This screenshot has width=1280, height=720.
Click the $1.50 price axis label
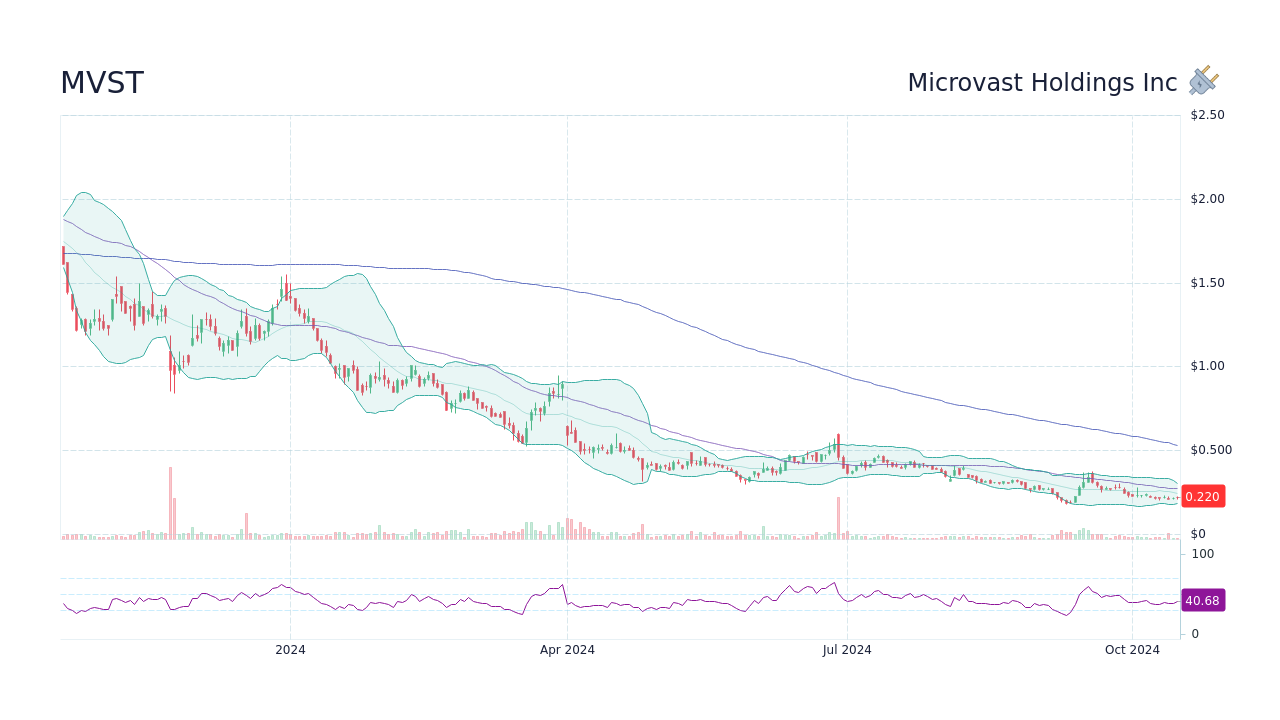[x=1207, y=283]
